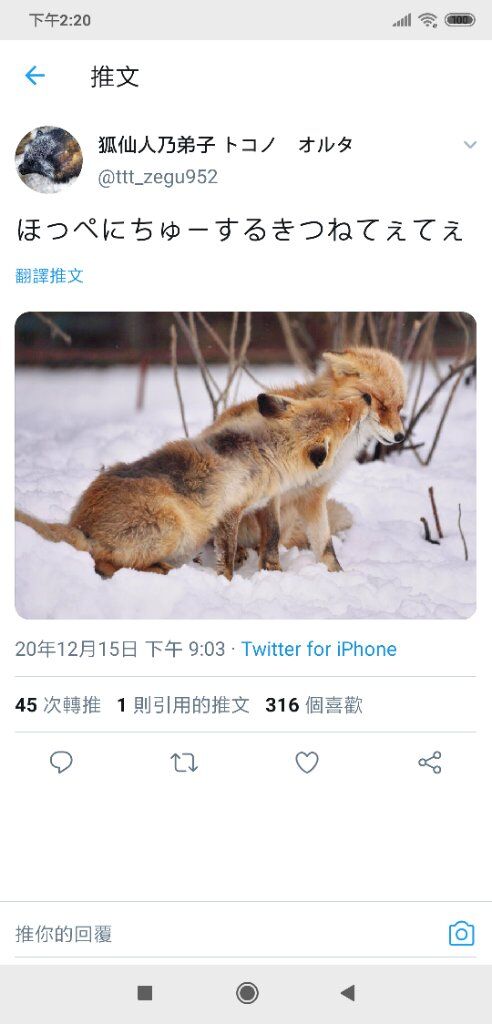The height and width of the screenshot is (1024, 492).
Task: Tap the reply speech bubble icon
Action: [x=61, y=762]
